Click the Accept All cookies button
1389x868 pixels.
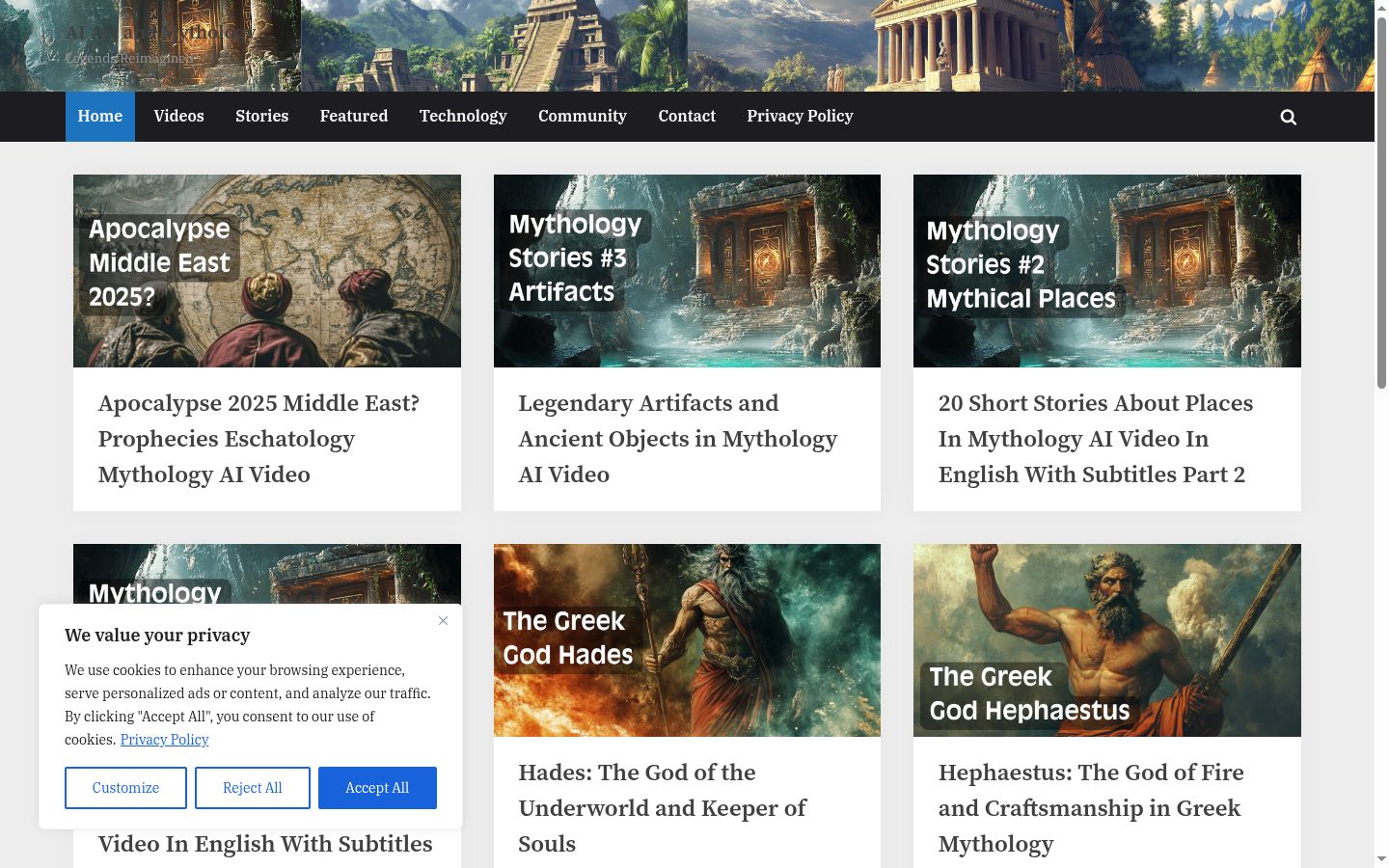point(377,788)
